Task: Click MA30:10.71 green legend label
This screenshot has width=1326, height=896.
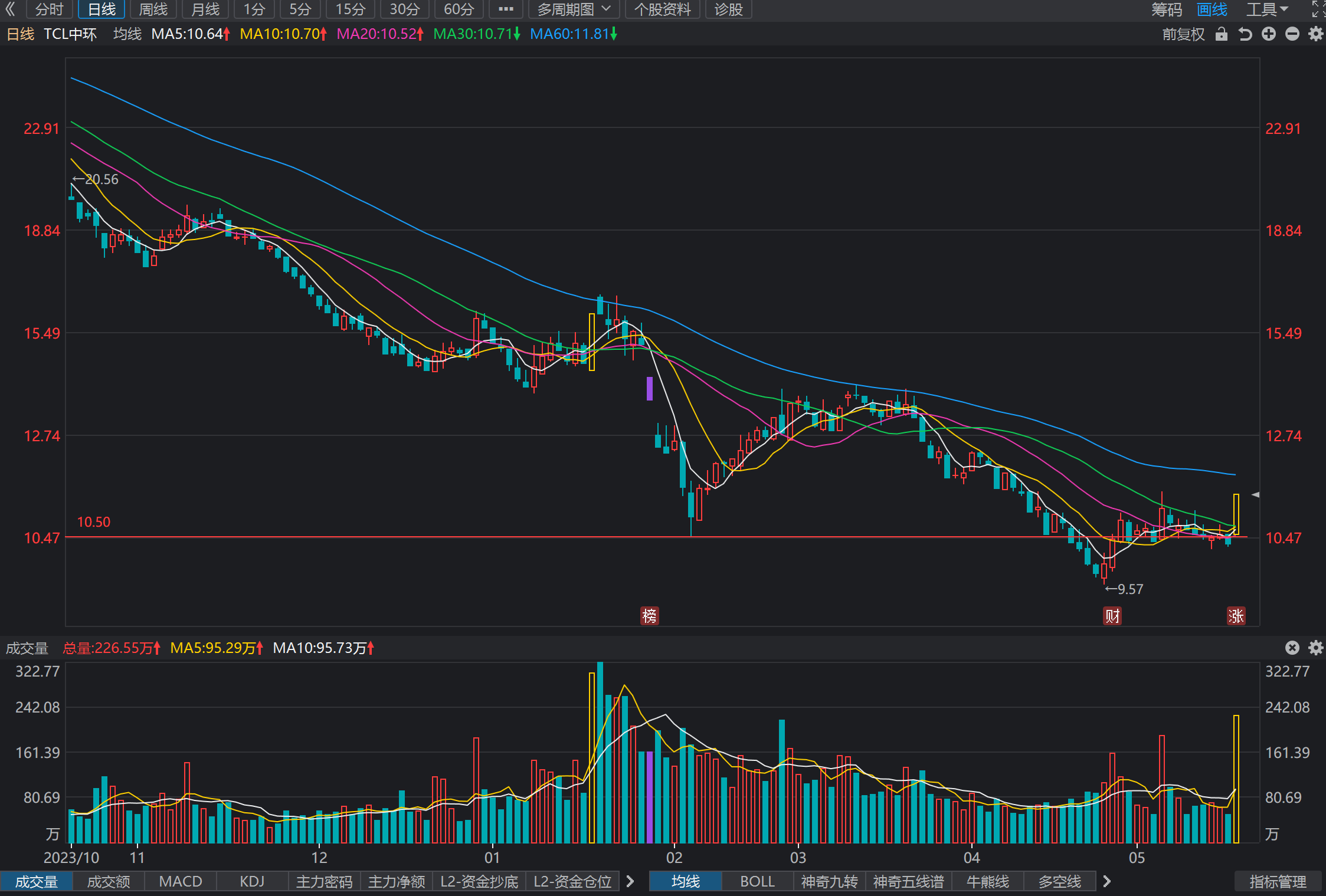Action: click(x=477, y=34)
